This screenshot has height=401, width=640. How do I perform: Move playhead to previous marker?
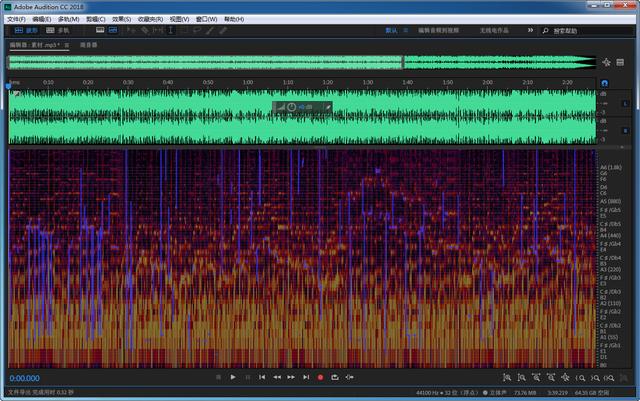point(262,377)
